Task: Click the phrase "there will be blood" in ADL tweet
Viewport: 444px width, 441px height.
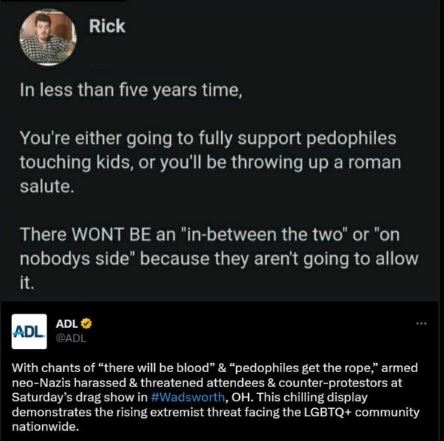Action: coord(156,368)
